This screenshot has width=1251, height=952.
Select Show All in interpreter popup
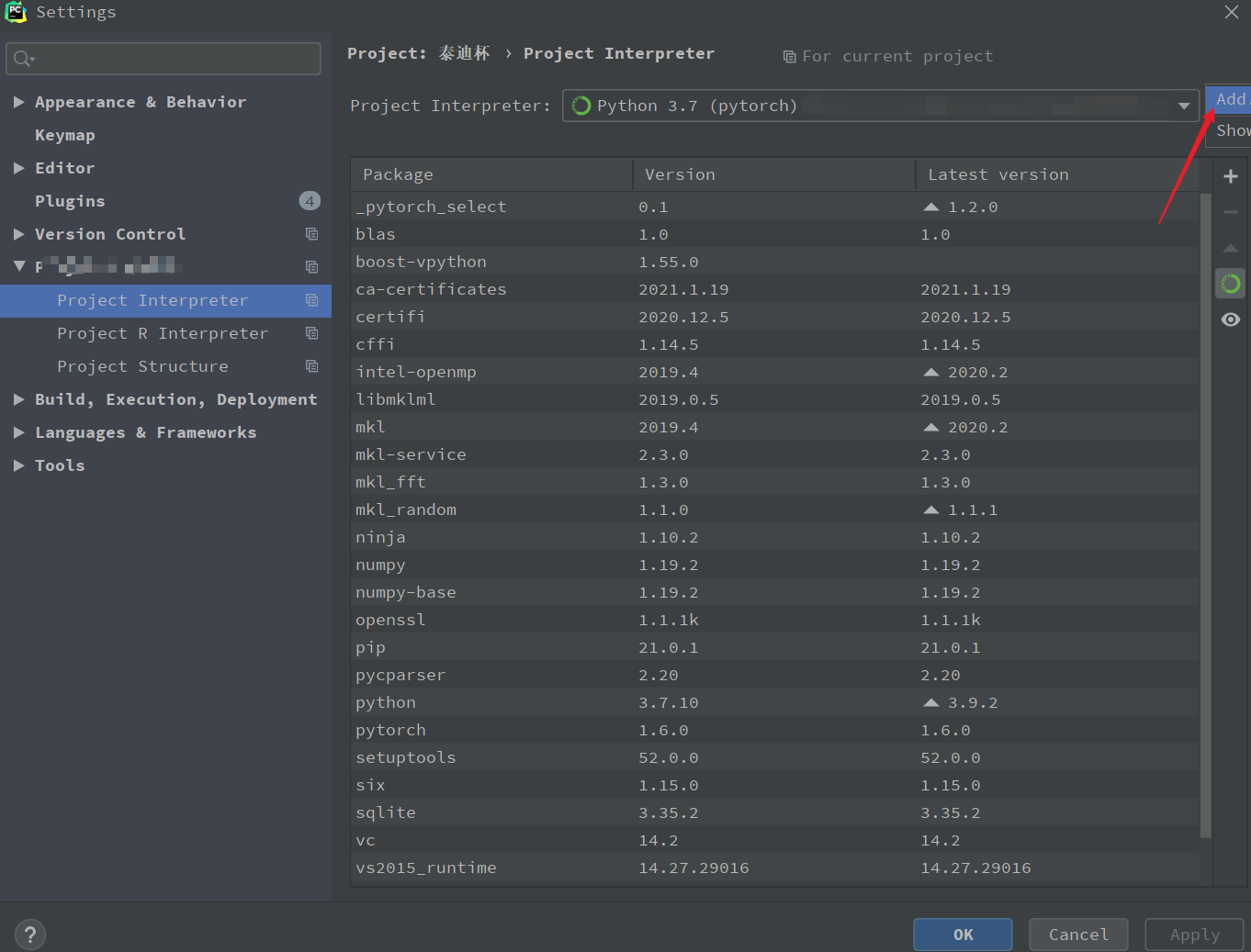point(1229,130)
